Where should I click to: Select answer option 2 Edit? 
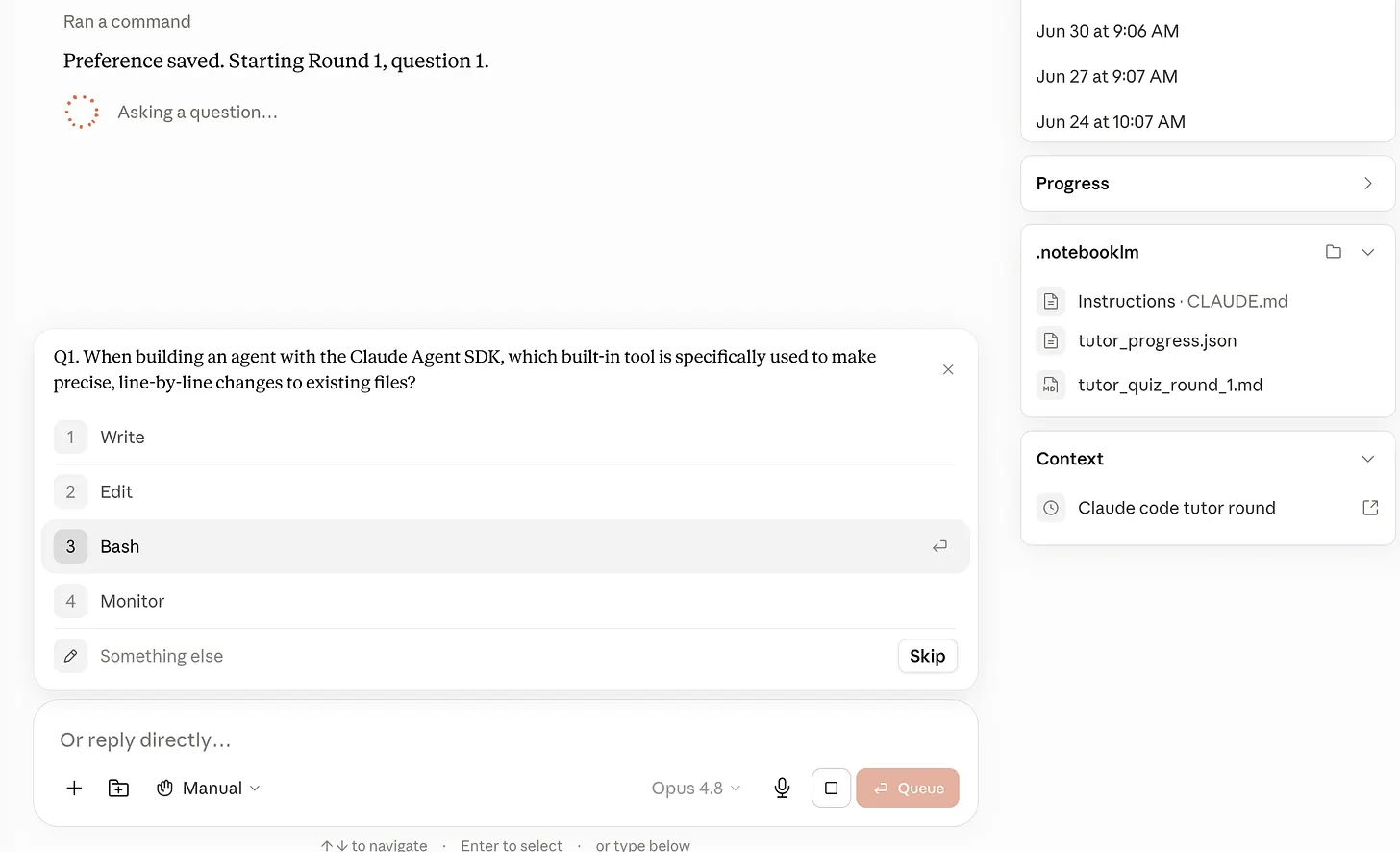pos(505,492)
